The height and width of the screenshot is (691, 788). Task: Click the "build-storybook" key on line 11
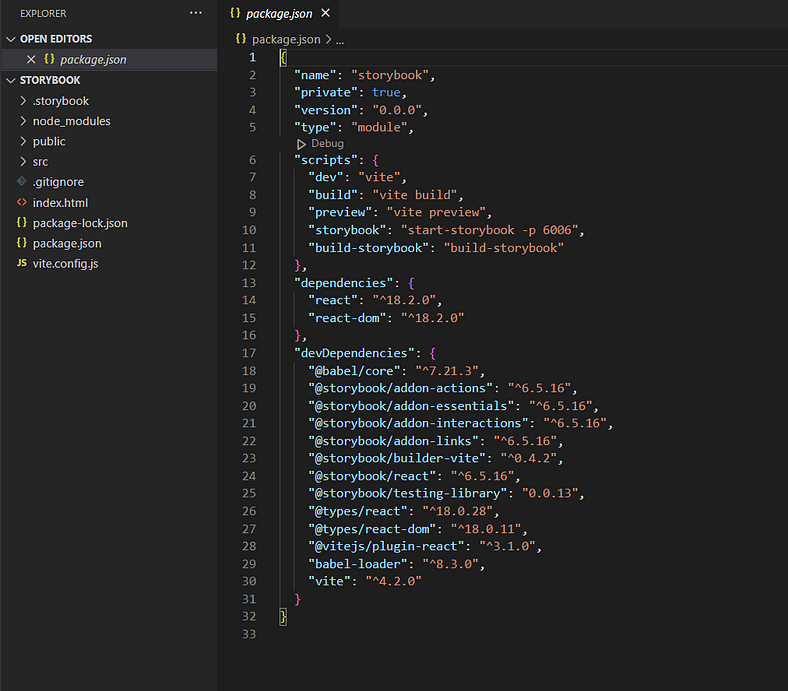(368, 248)
